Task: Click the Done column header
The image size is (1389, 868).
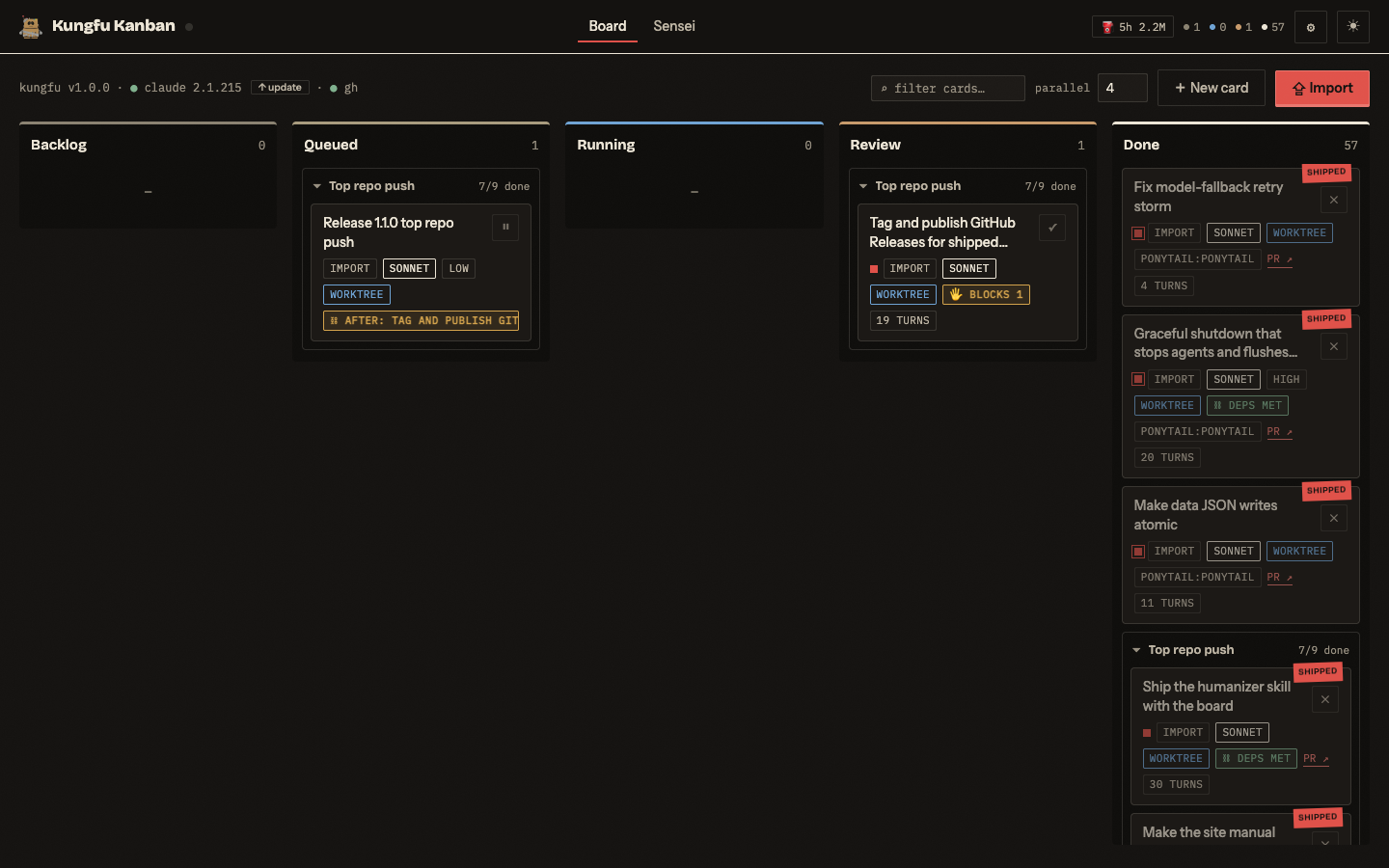Action: click(1240, 145)
